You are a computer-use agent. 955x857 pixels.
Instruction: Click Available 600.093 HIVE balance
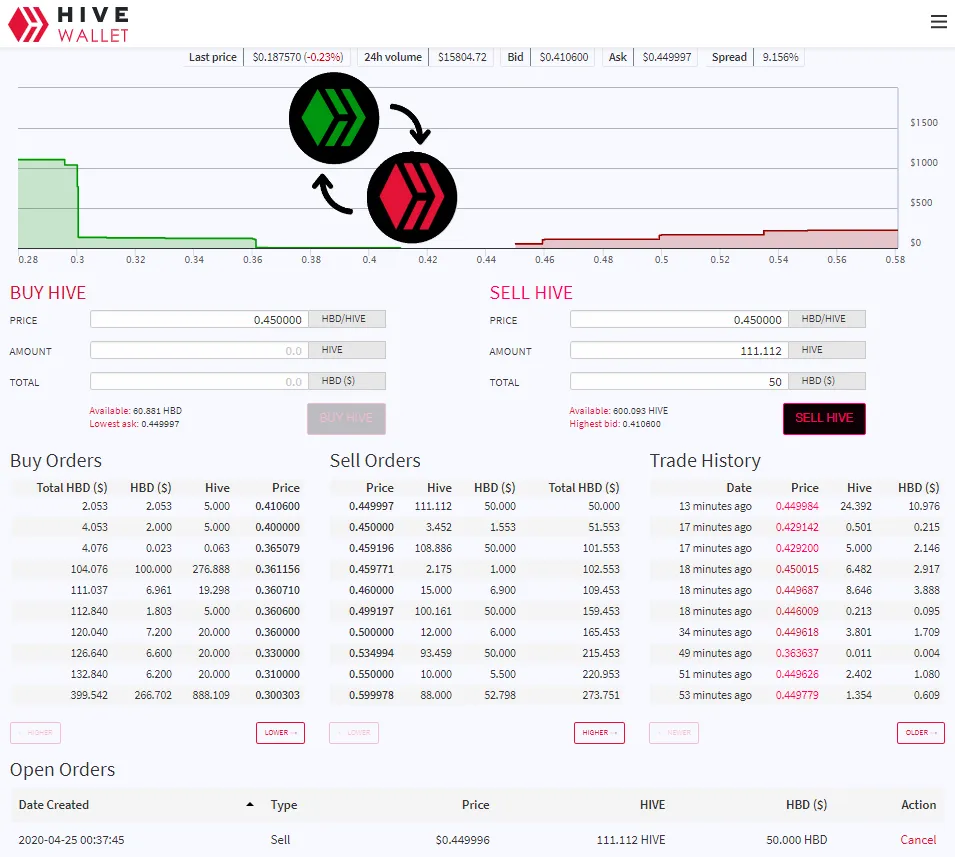point(618,411)
